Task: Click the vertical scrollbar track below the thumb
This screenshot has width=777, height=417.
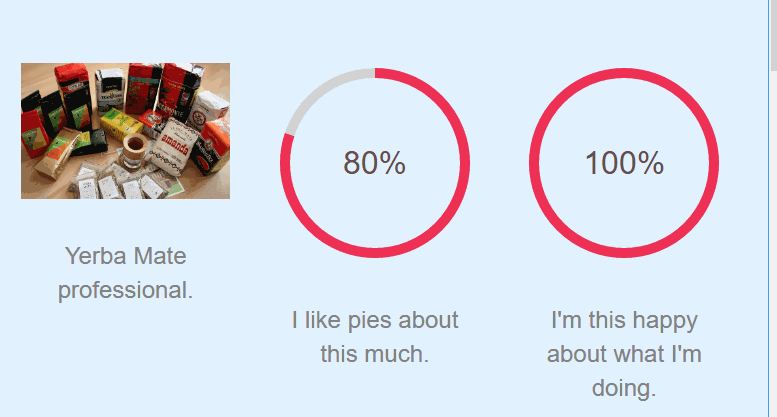Action: pyautogui.click(x=774, y=243)
